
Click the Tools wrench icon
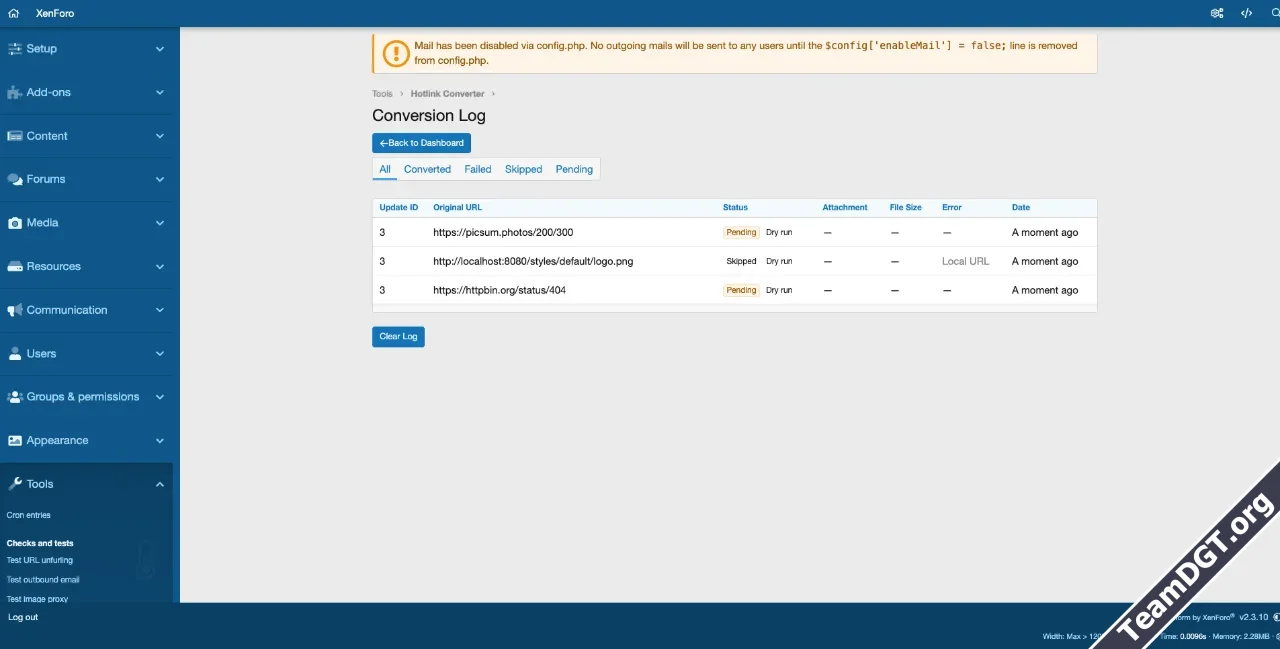15,484
